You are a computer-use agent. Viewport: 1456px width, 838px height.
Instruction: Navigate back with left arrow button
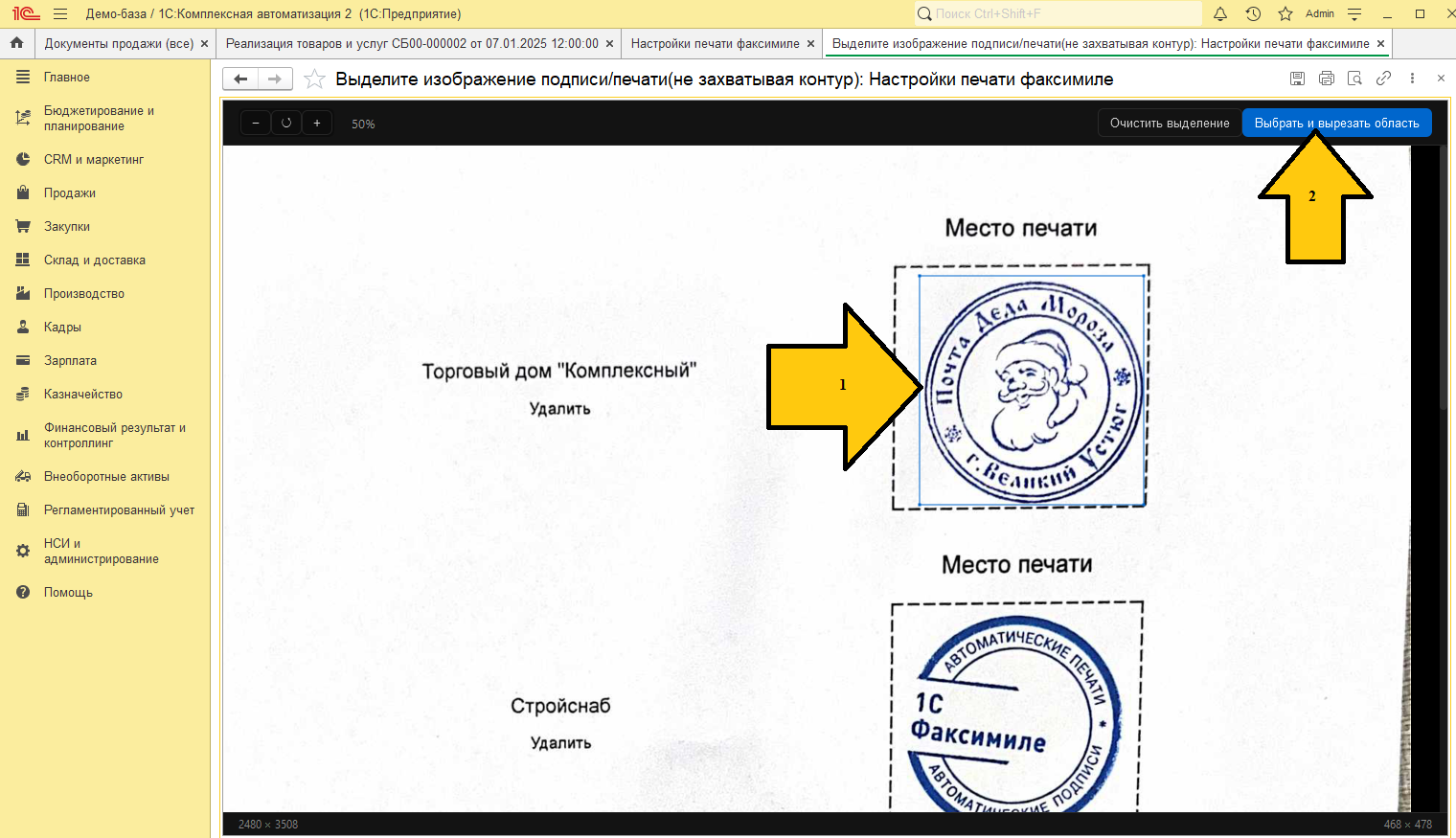pyautogui.click(x=240, y=79)
